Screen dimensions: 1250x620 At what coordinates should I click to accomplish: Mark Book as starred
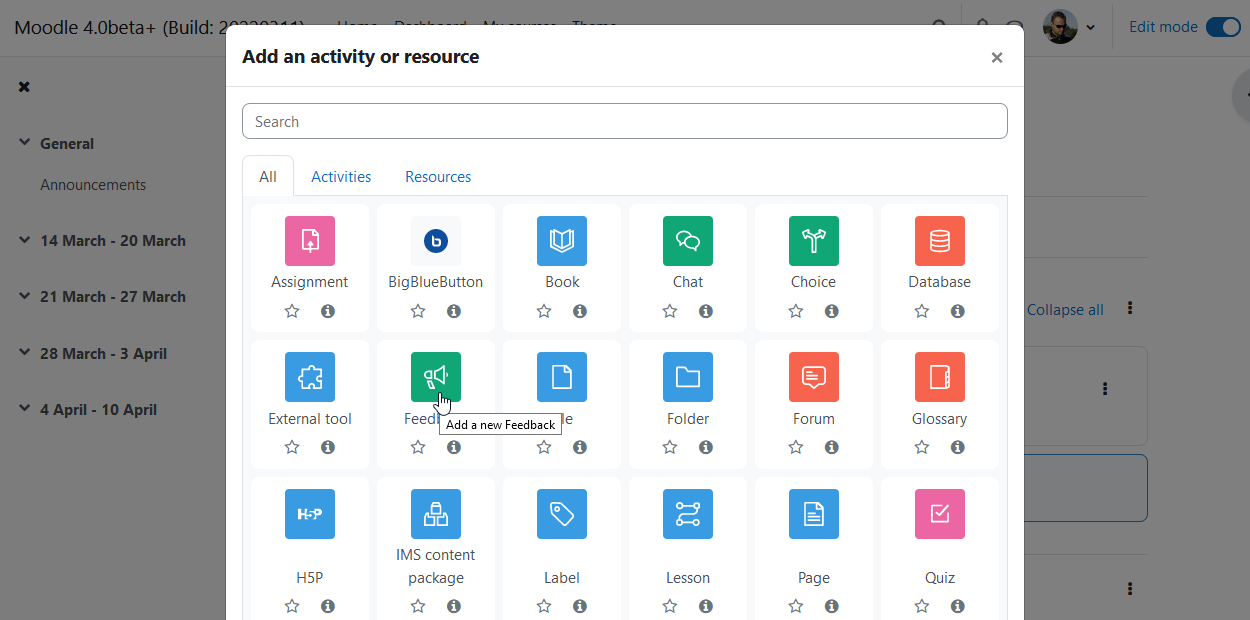pyautogui.click(x=544, y=311)
